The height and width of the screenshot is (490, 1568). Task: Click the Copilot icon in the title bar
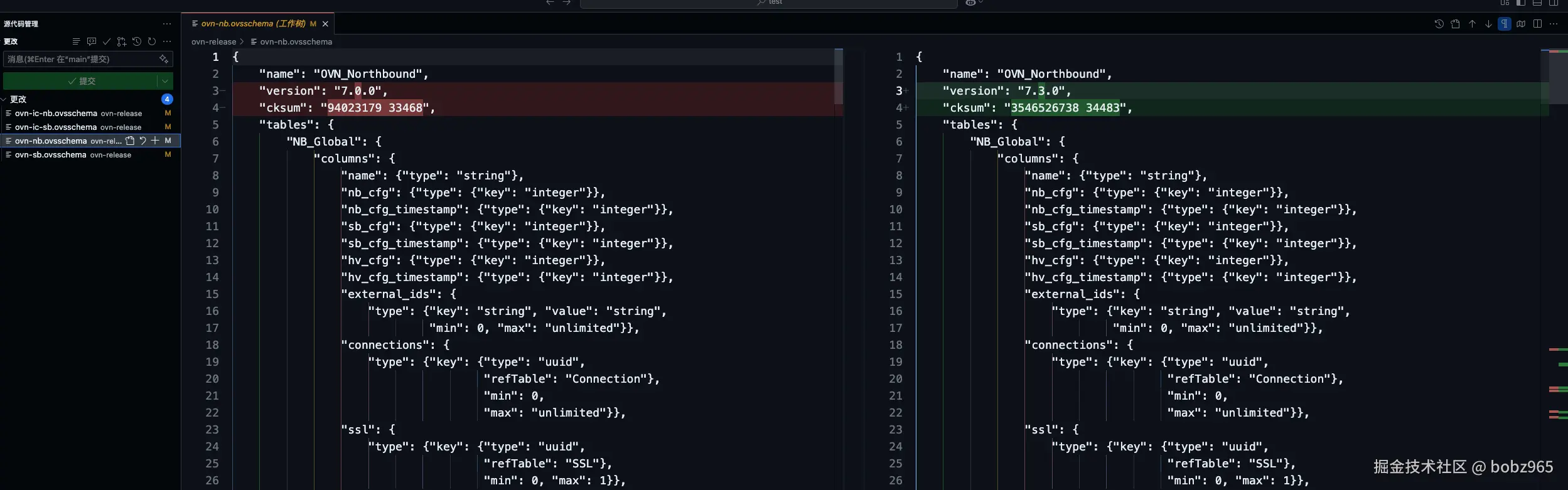pos(970,3)
